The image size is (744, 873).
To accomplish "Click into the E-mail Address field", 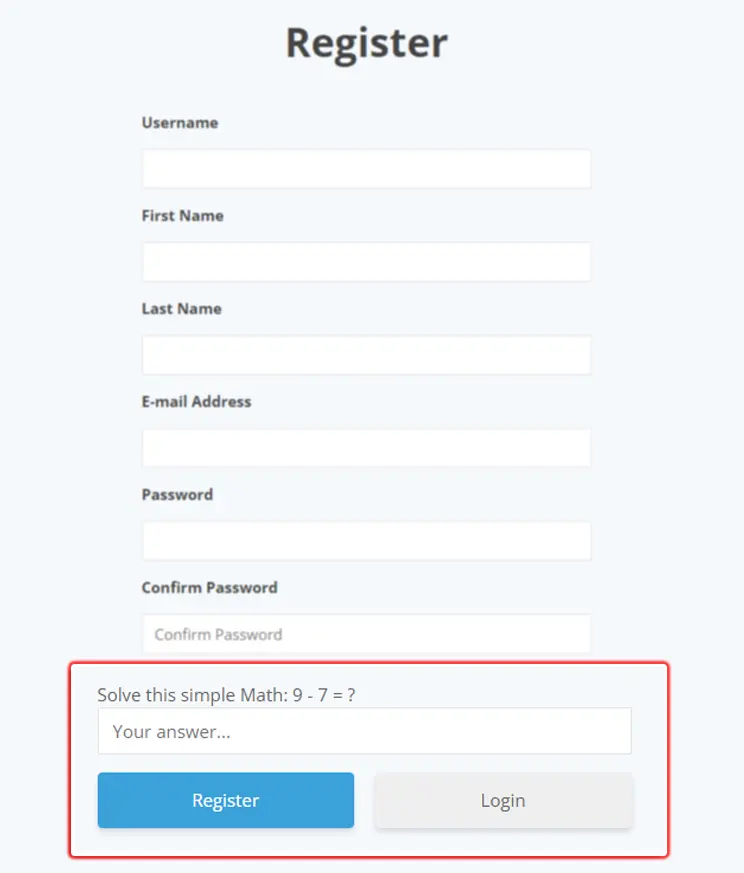I will [366, 448].
